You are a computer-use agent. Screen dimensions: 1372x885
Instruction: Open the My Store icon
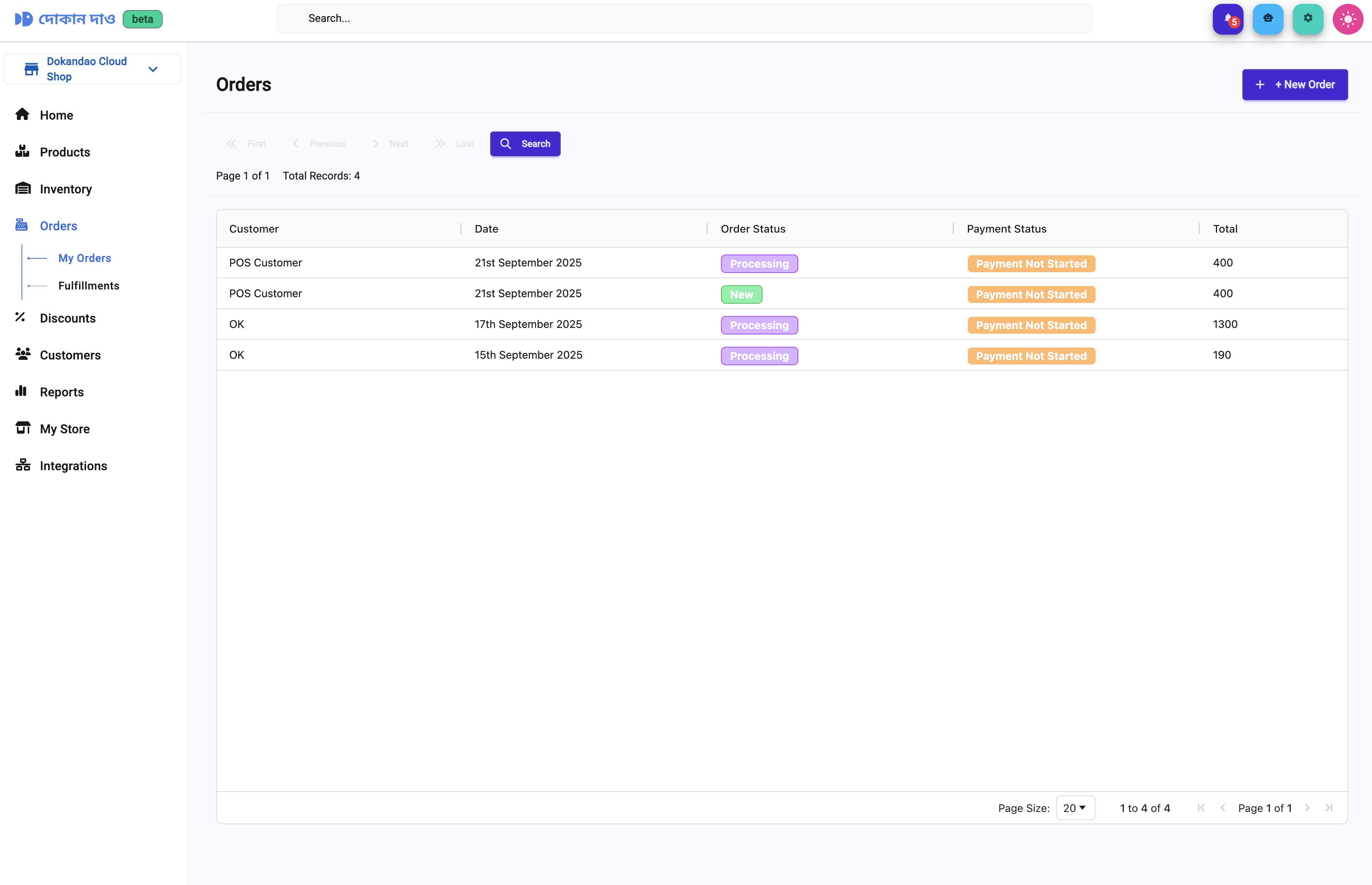[x=22, y=428]
